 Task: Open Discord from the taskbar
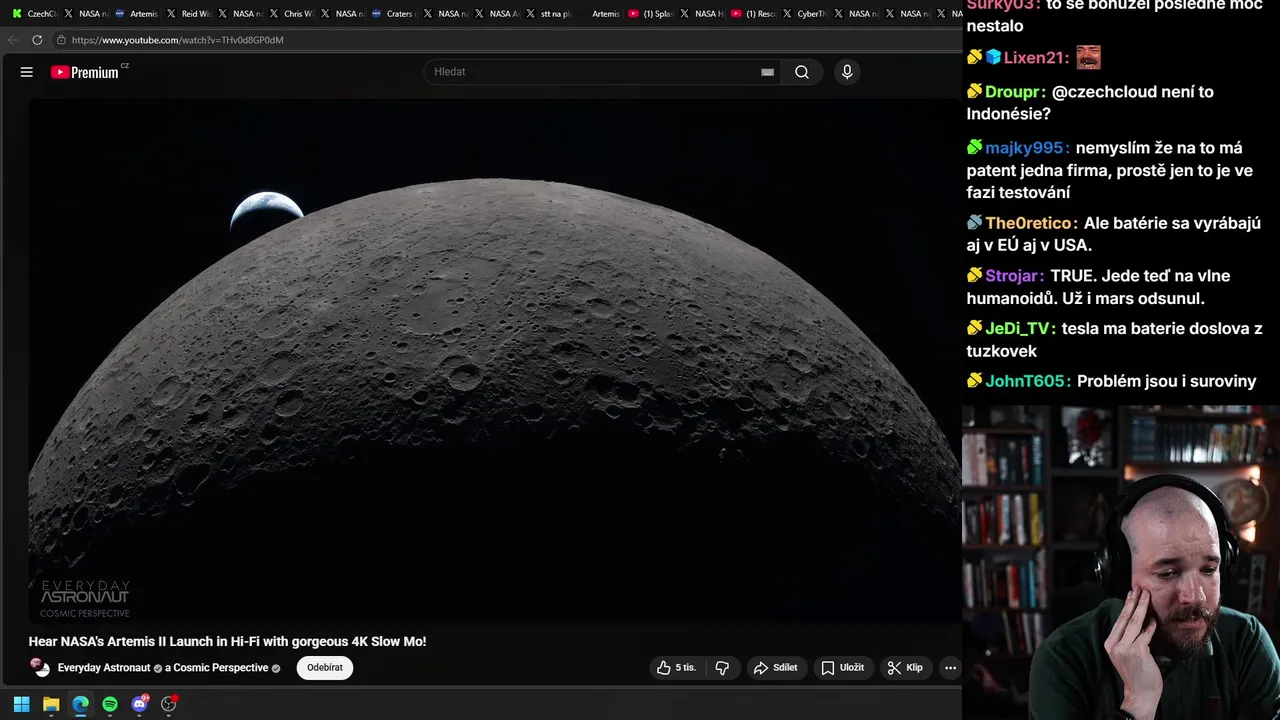tap(139, 704)
